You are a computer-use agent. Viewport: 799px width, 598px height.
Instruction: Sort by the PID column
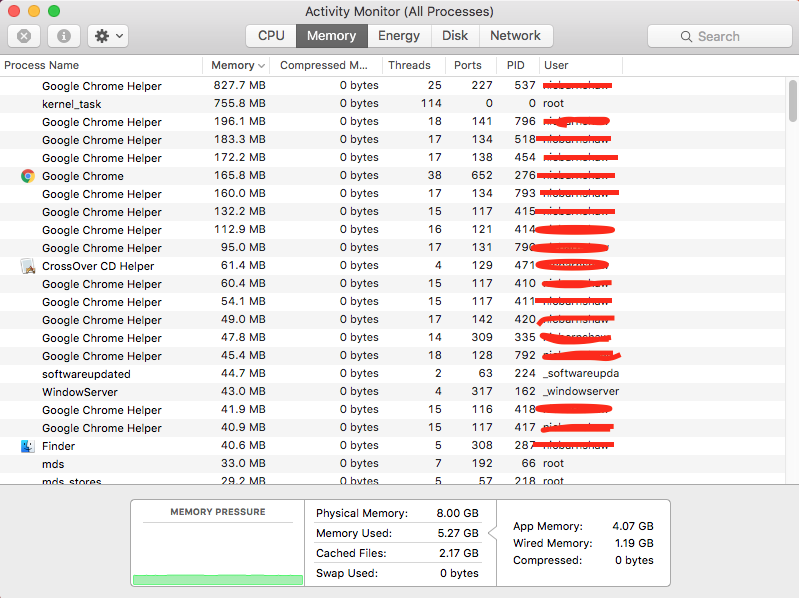click(518, 65)
